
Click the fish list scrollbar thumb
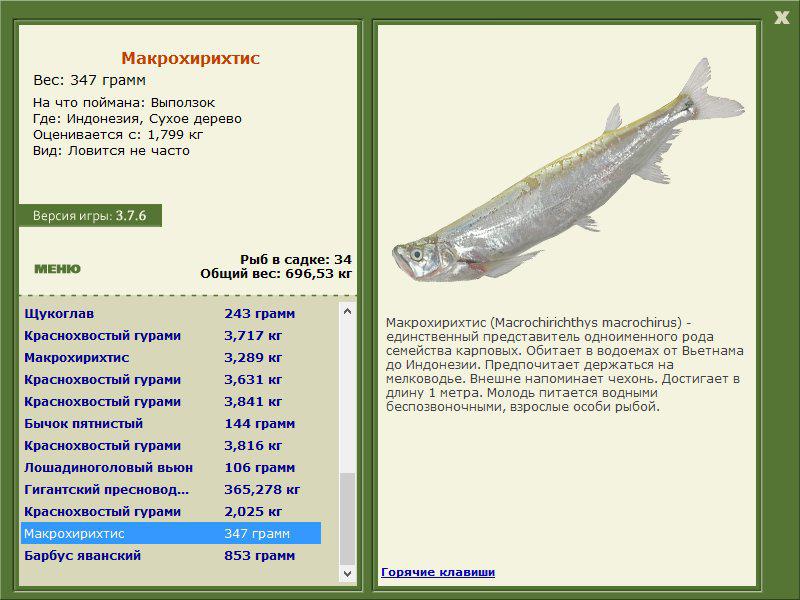click(x=347, y=518)
